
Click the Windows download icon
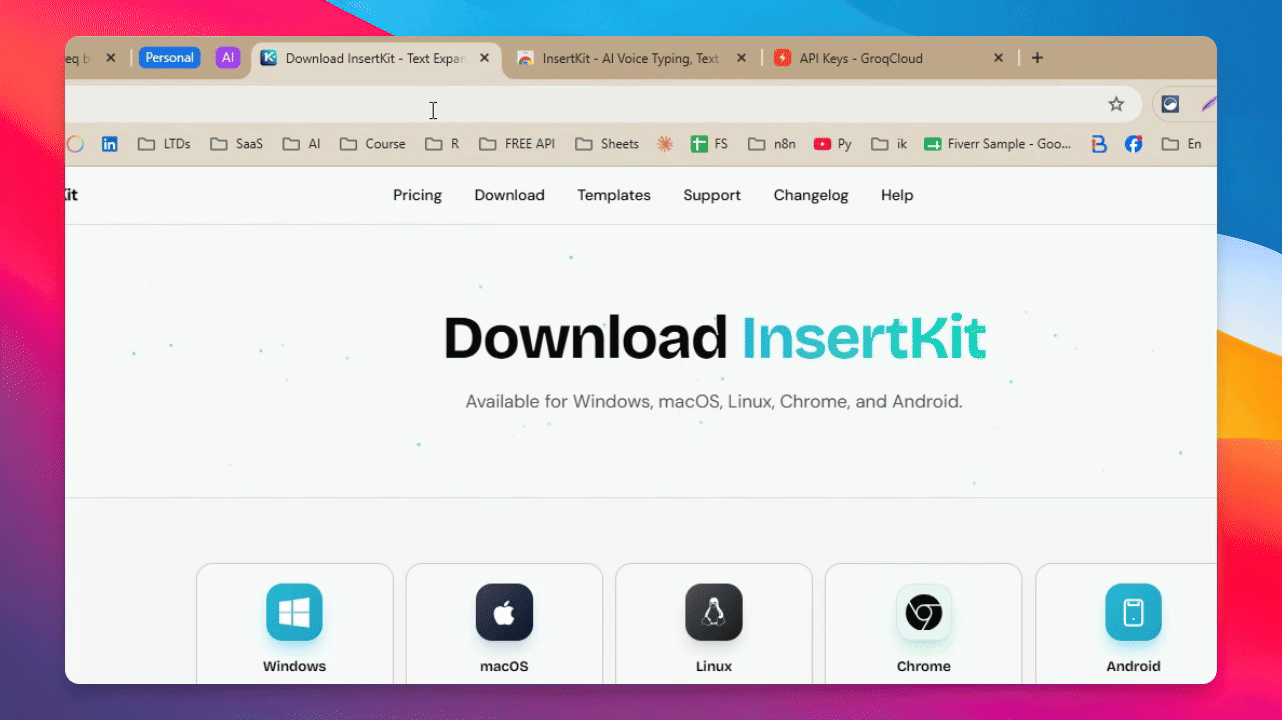[294, 612]
